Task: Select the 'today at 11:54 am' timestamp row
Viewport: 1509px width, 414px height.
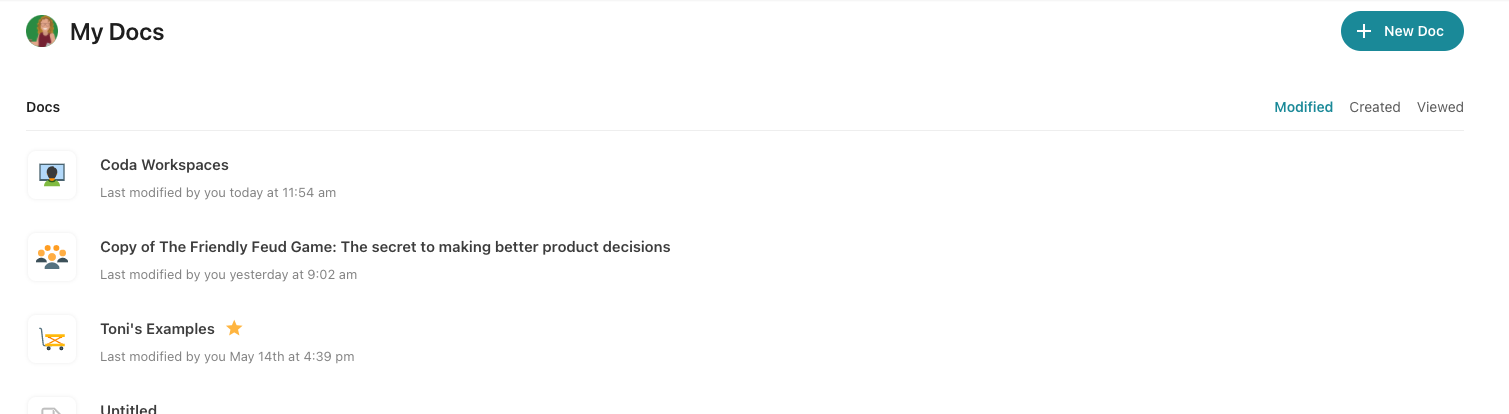Action: [x=218, y=192]
